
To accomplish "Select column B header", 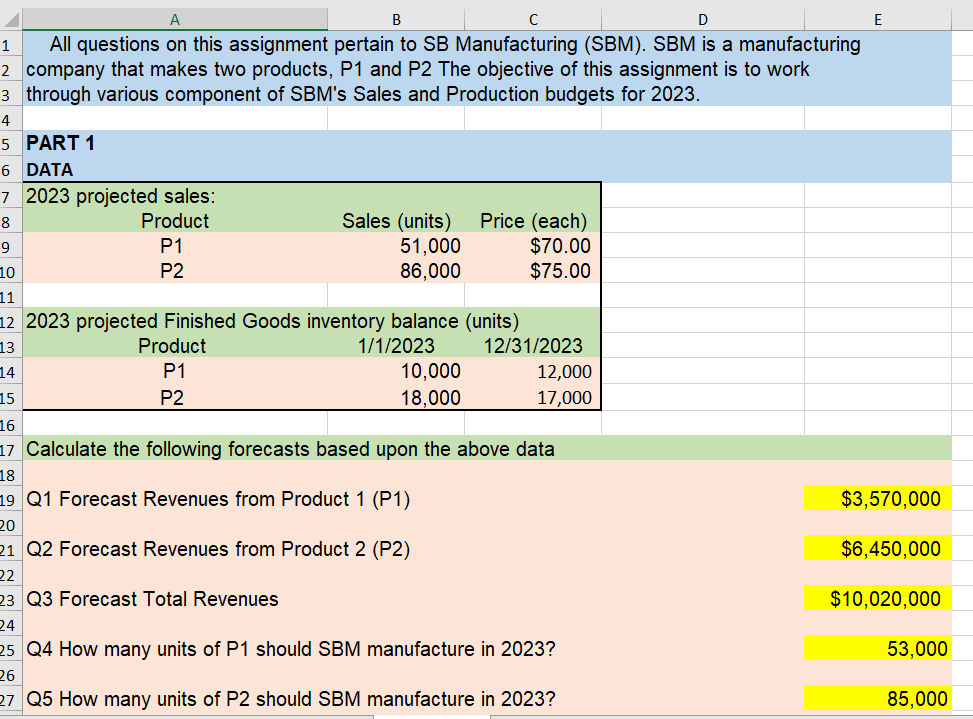I will (396, 19).
